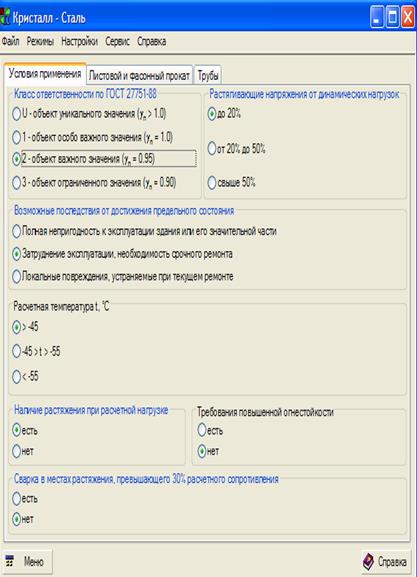Select Локальные повреждения consequence option
417x577 pixels.
(x=16, y=276)
